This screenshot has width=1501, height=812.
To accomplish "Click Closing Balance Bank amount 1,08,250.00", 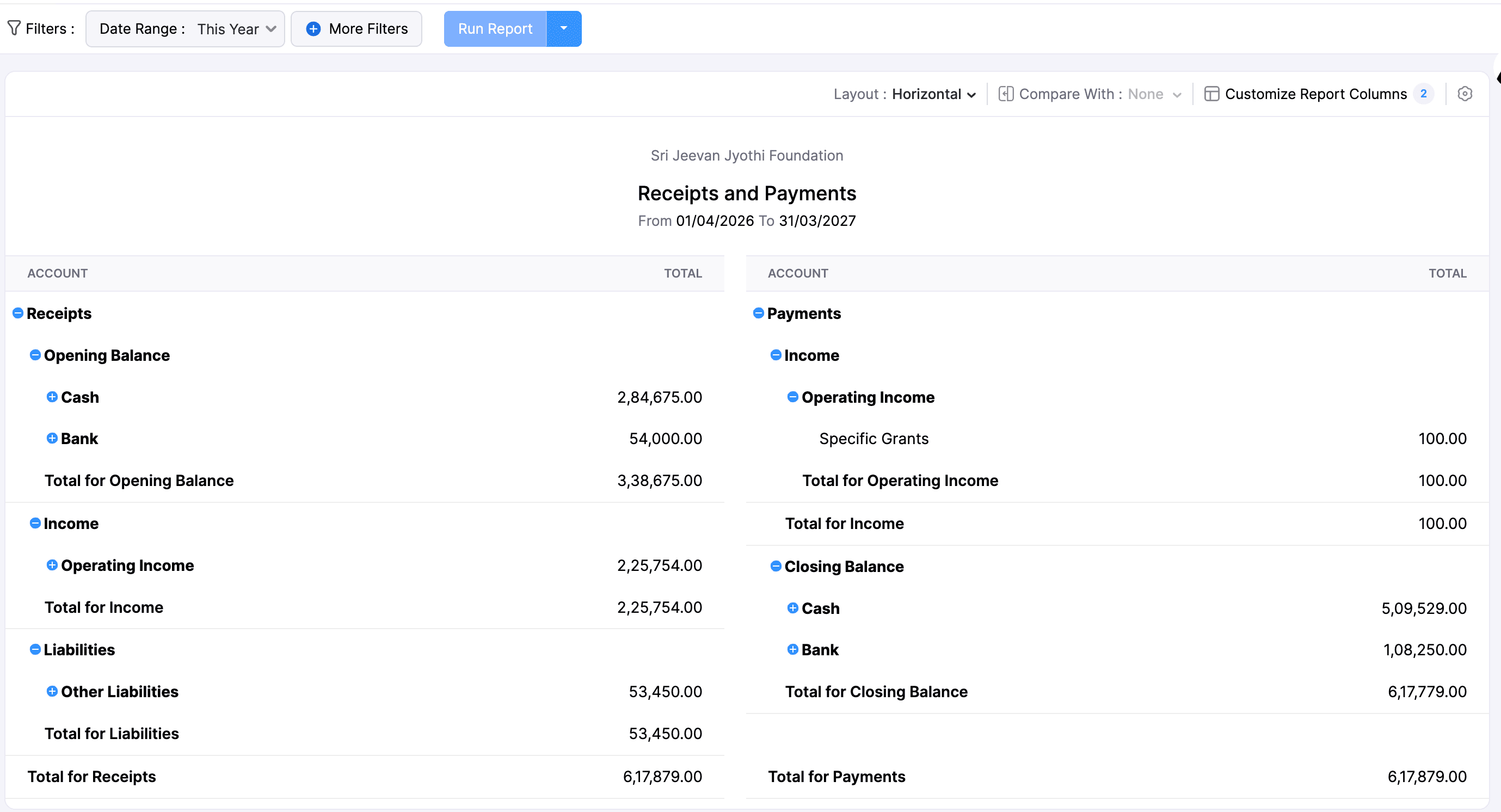I will pos(1425,649).
